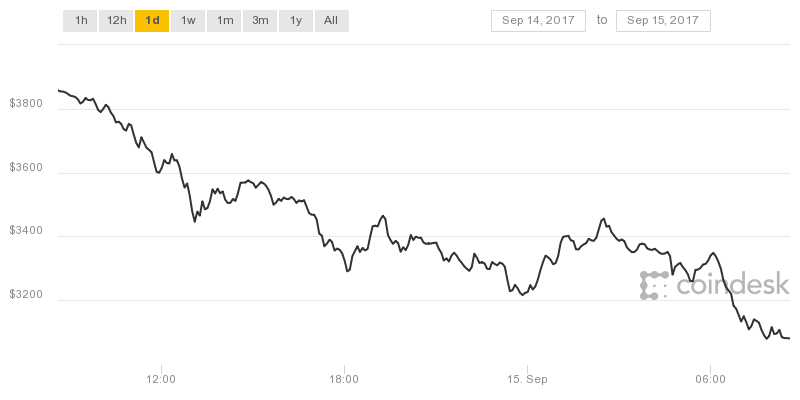Choose the 1m time range
Image resolution: width=800 pixels, height=400 pixels.
[224, 21]
